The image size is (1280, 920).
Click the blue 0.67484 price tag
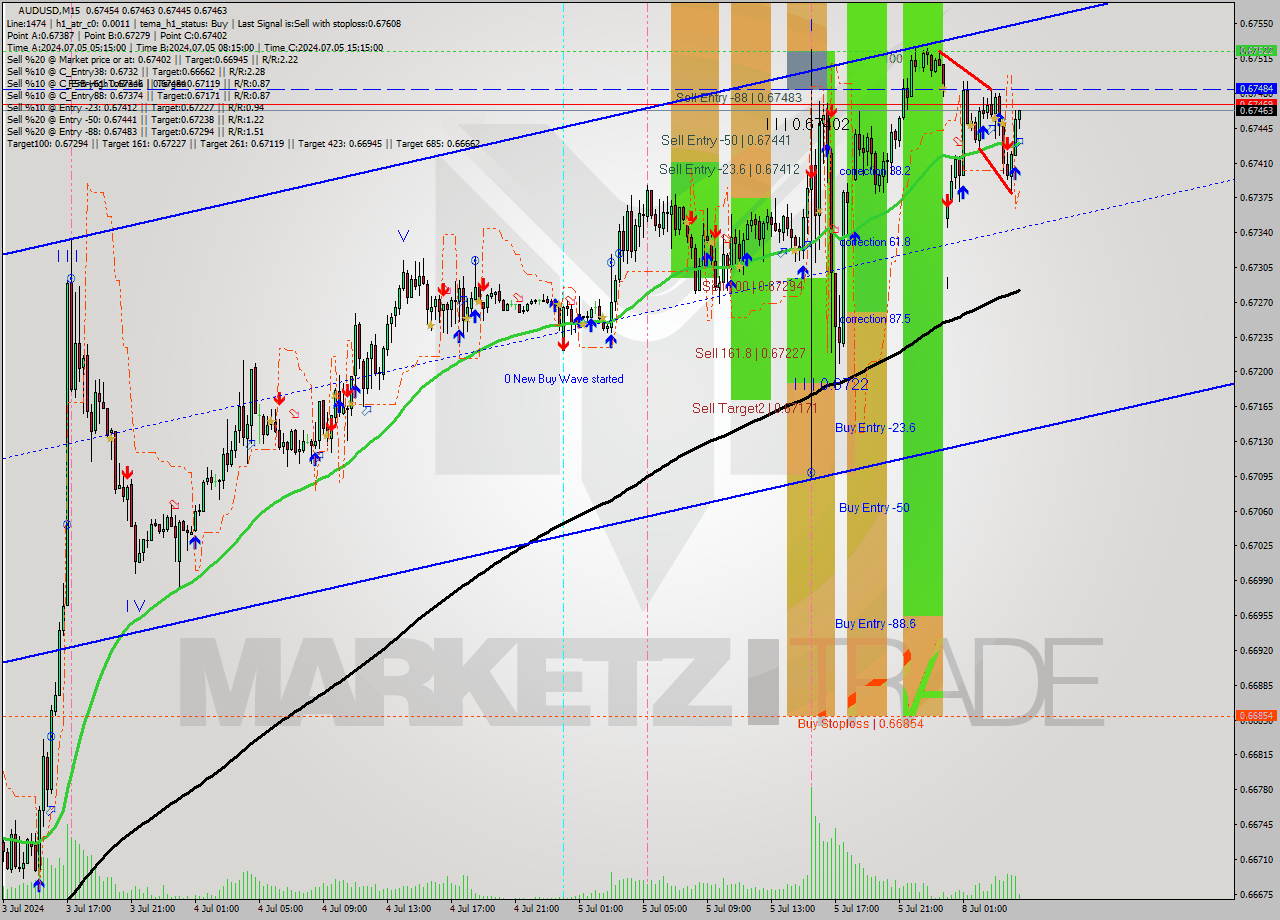[x=1256, y=89]
